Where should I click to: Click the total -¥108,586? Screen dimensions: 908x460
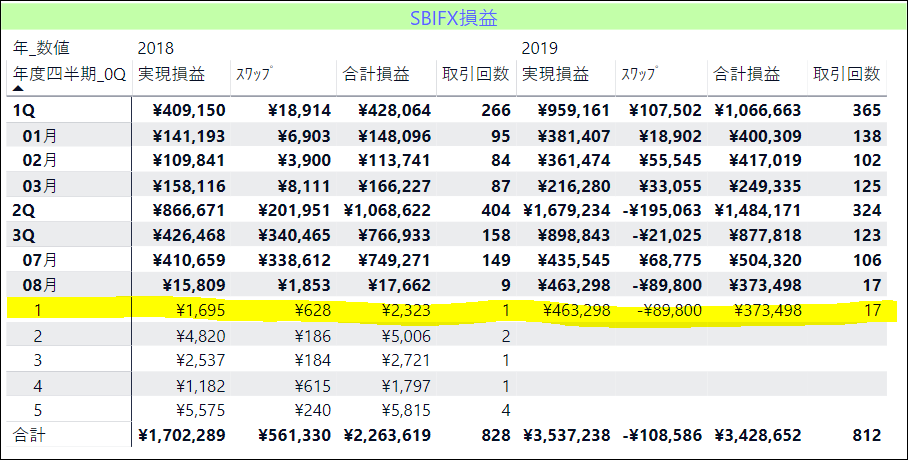pyautogui.click(x=662, y=435)
